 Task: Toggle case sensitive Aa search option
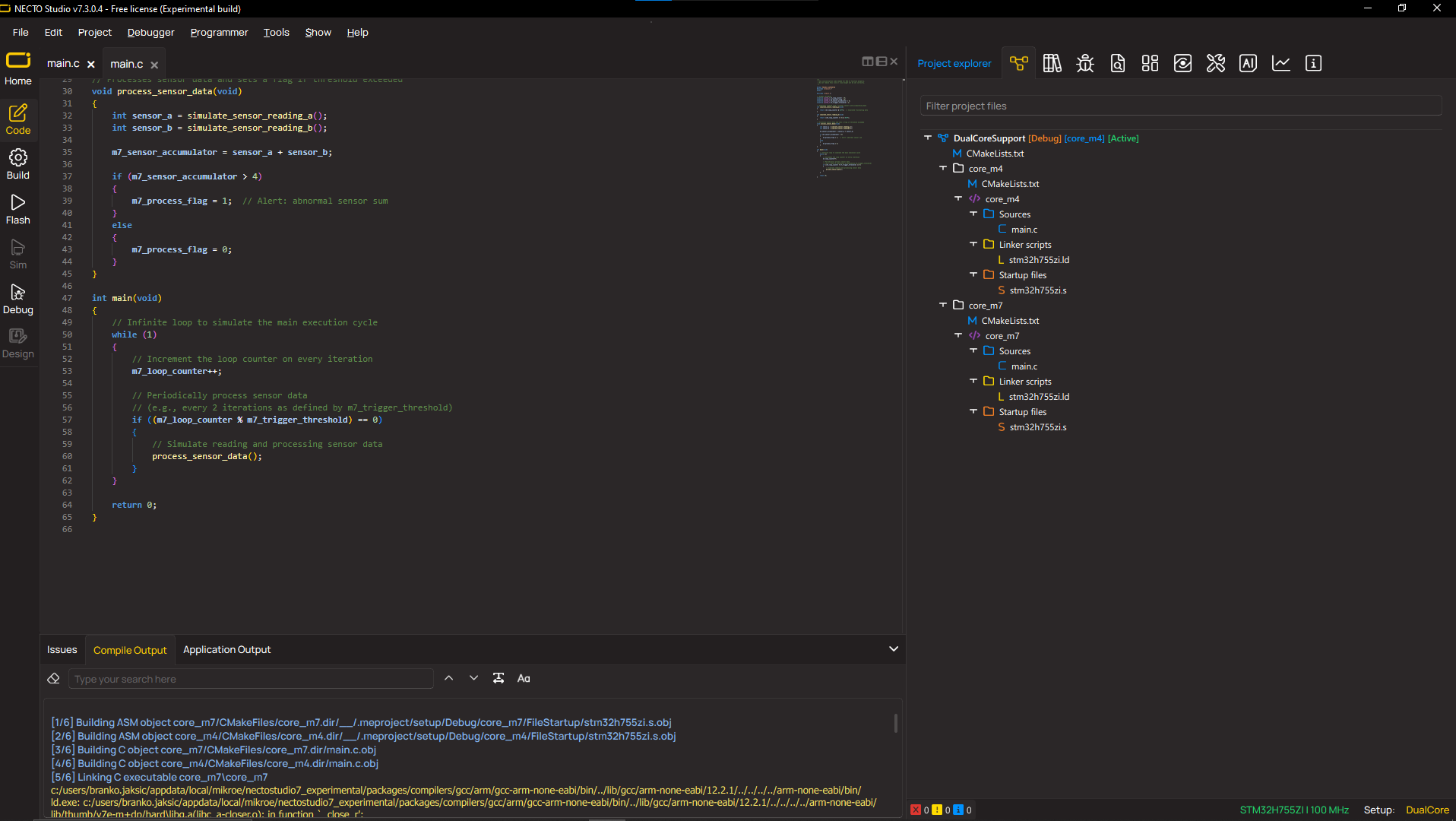point(524,678)
